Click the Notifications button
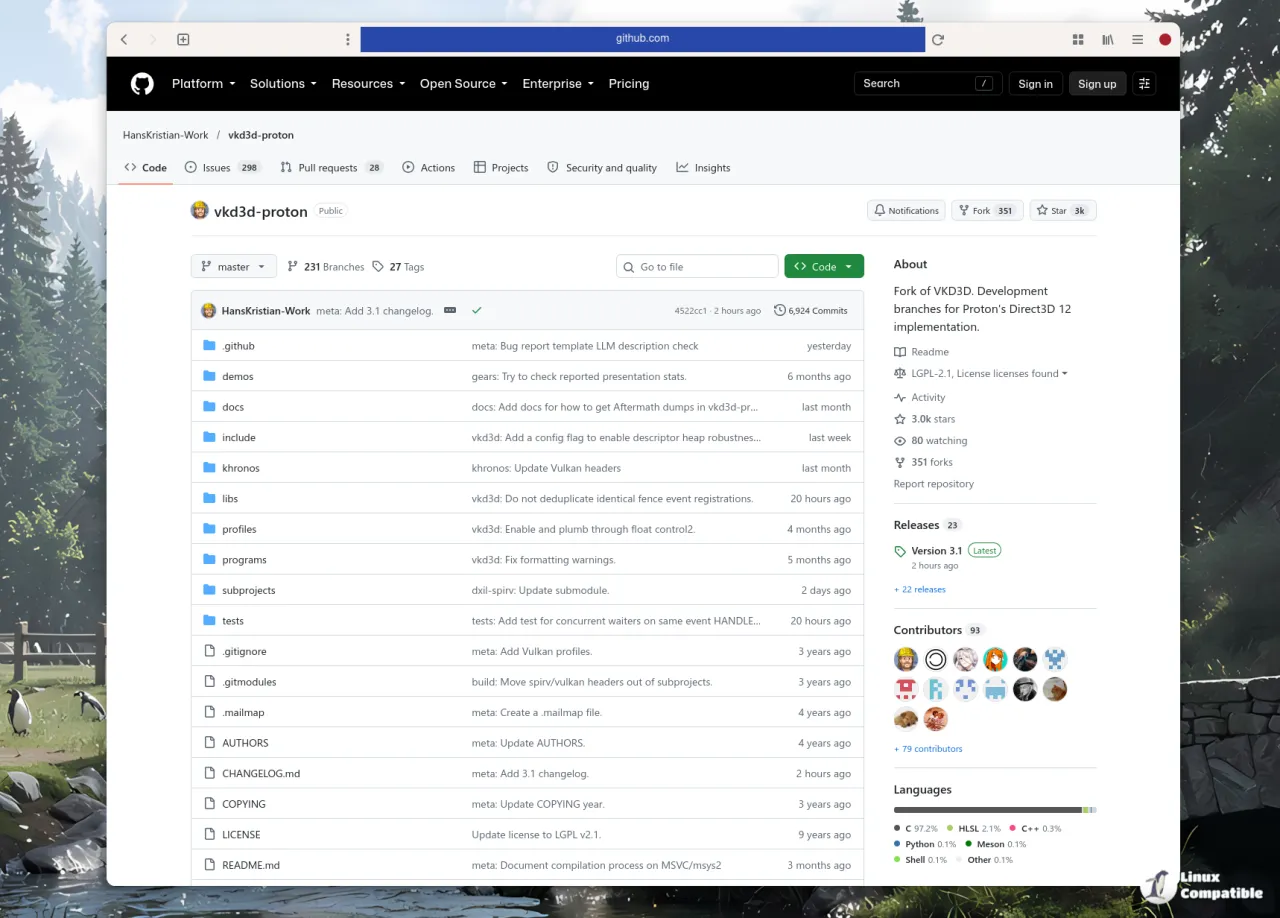The height and width of the screenshot is (918, 1280). [x=906, y=211]
